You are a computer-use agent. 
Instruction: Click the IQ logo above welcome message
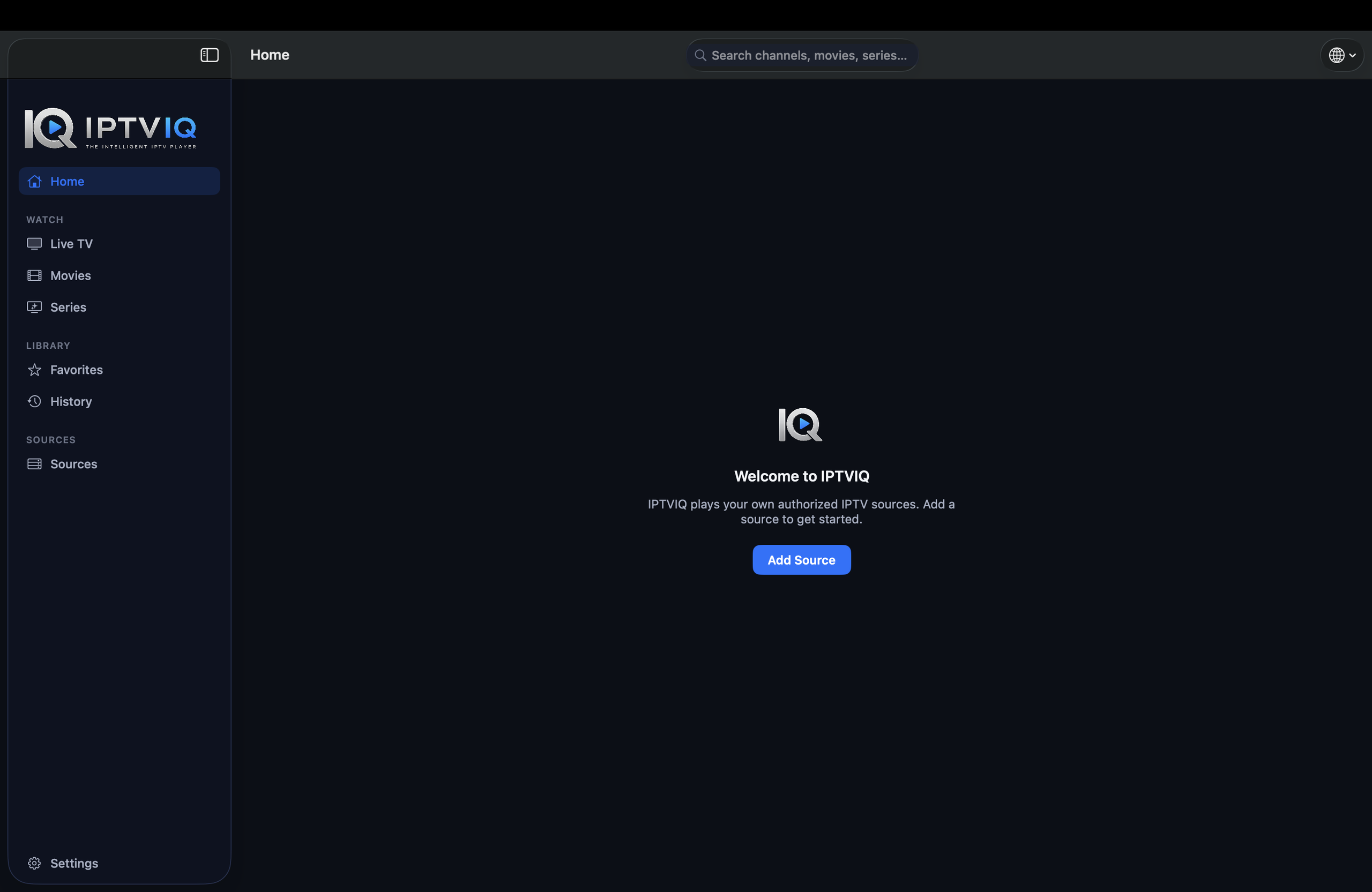click(801, 425)
